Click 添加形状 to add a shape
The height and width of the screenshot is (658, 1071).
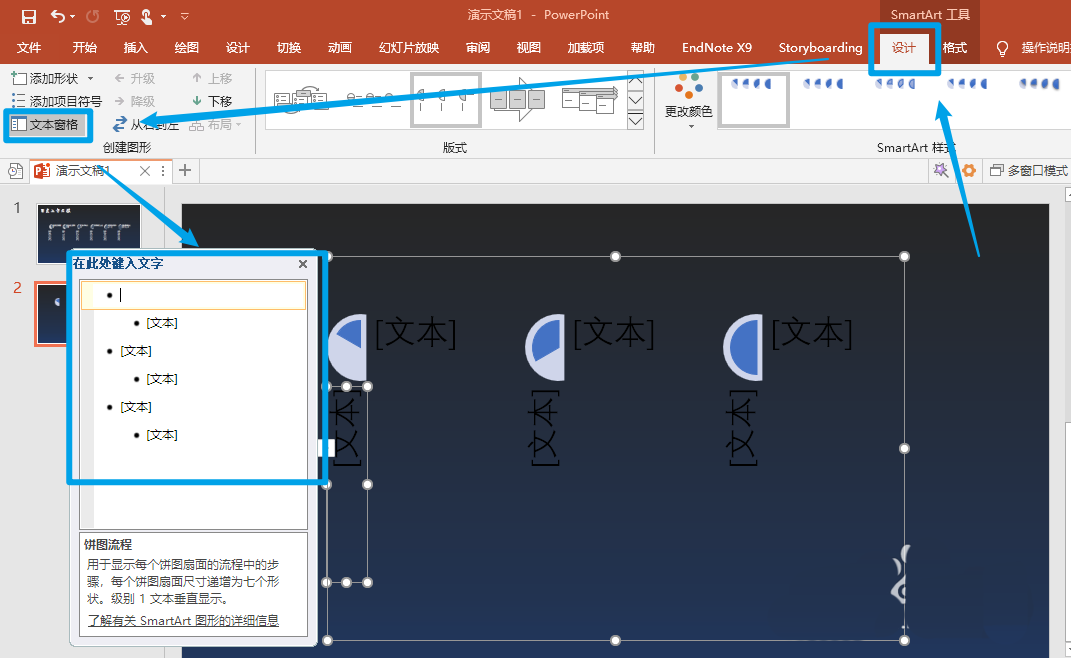point(45,79)
